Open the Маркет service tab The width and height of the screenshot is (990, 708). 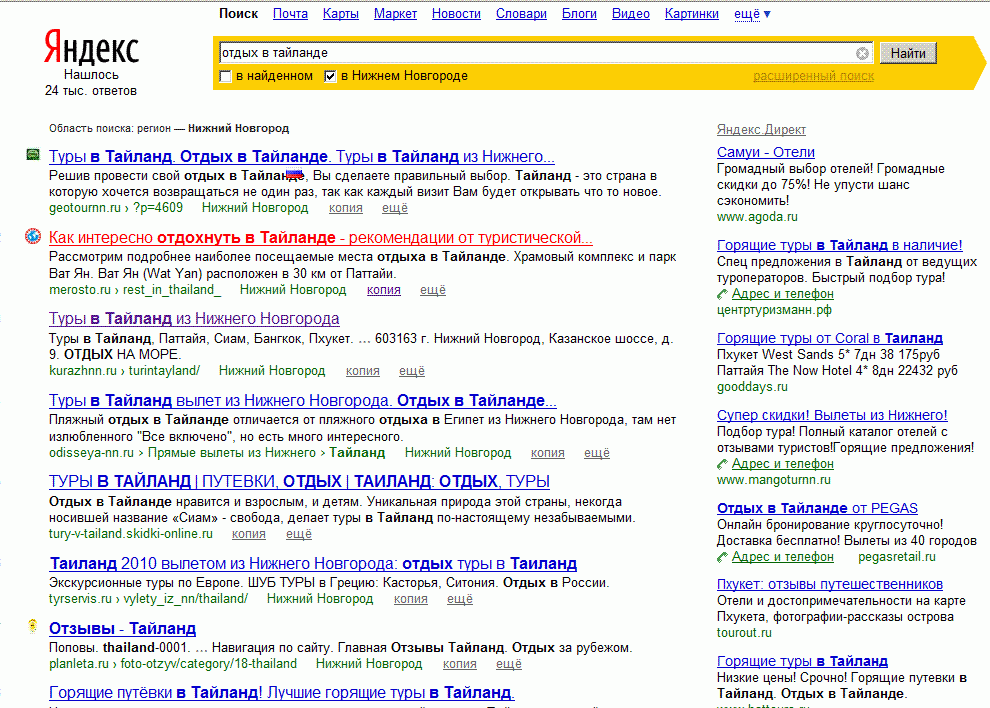pyautogui.click(x=395, y=14)
